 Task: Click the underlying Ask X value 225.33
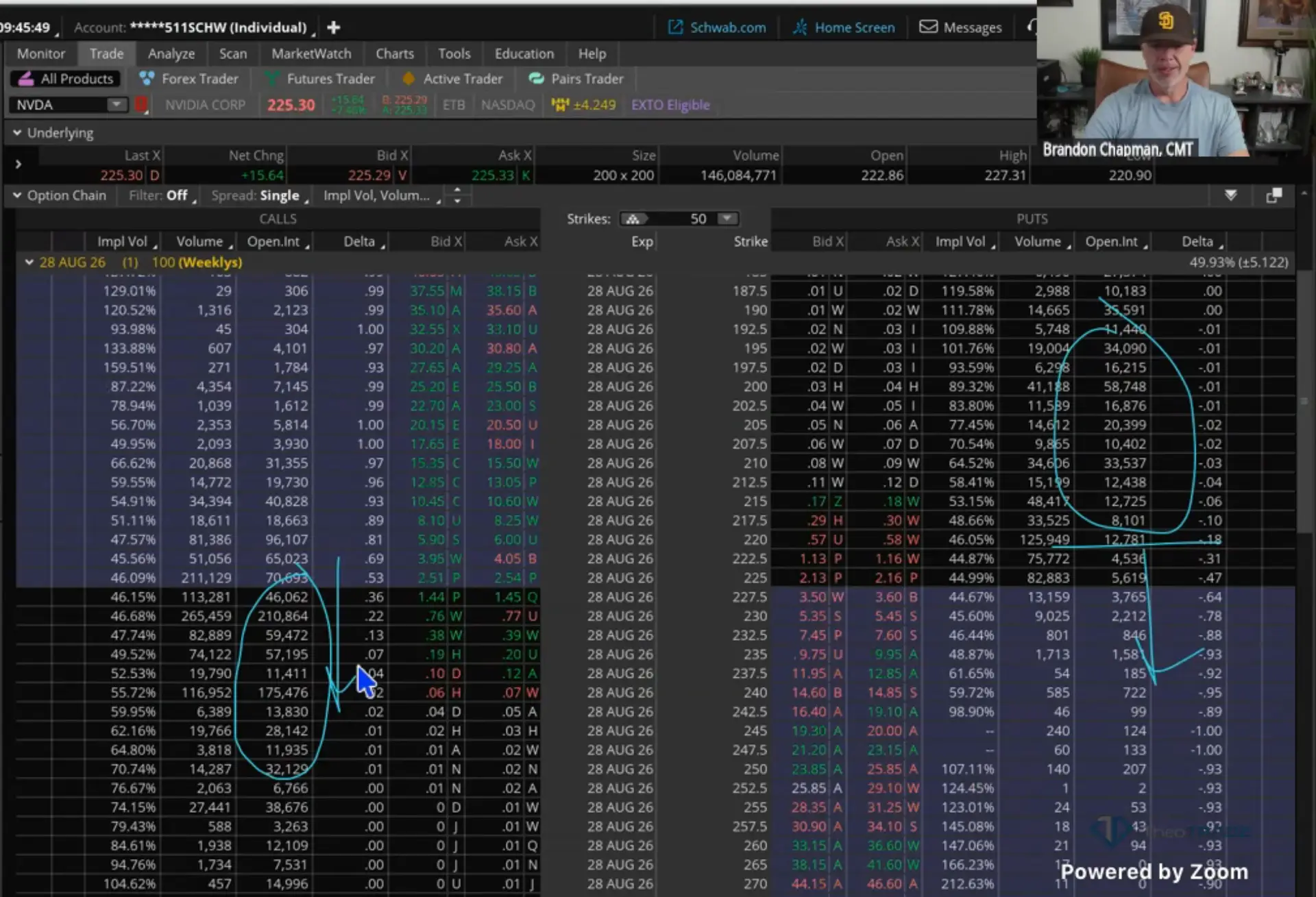[x=493, y=175]
